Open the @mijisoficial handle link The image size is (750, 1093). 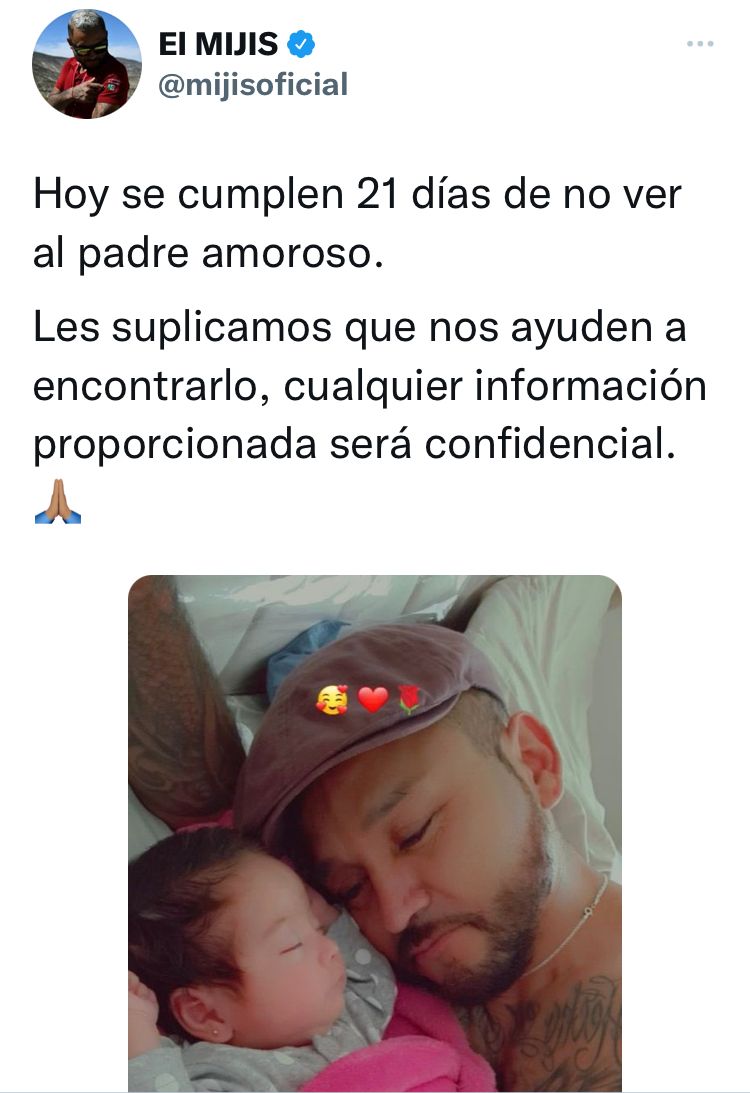coord(253,85)
